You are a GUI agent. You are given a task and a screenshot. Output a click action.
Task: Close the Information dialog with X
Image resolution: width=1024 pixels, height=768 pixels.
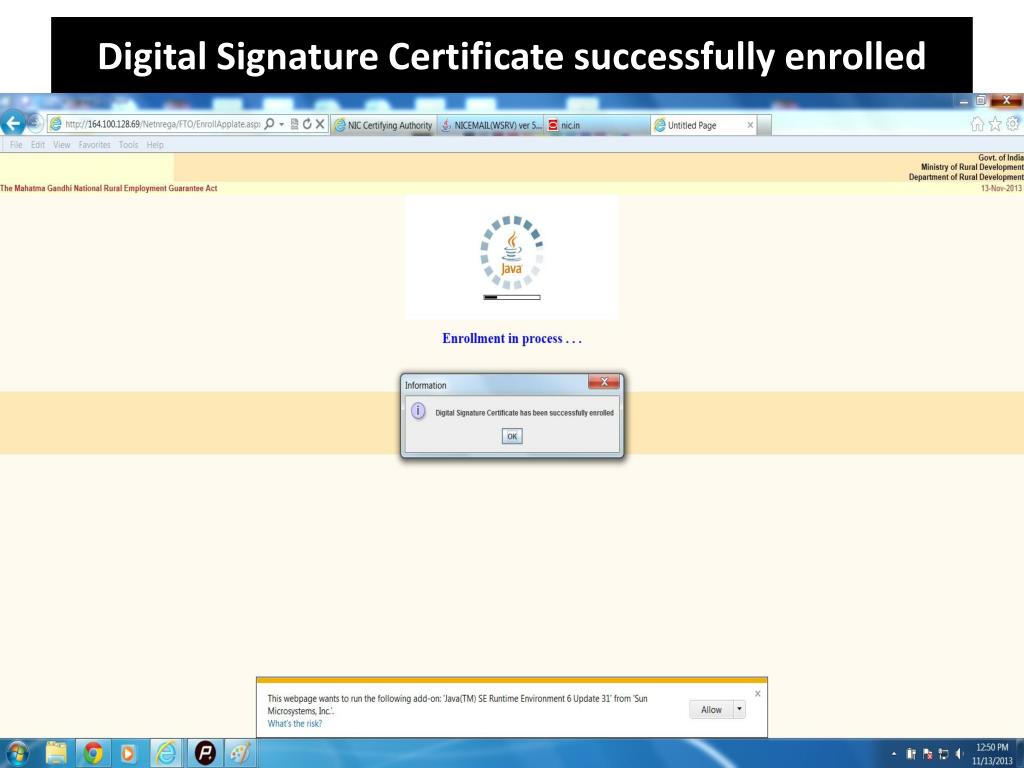tap(604, 382)
